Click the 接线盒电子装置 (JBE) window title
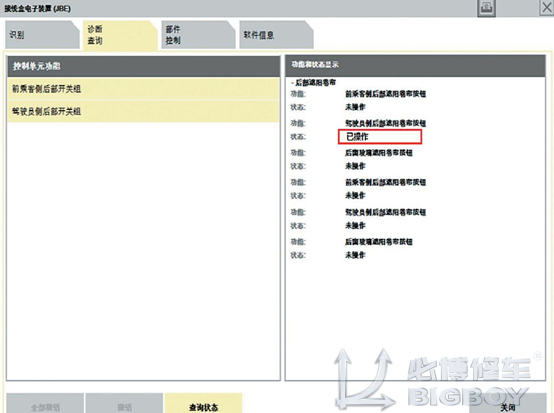This screenshot has width=554, height=413. [x=37, y=8]
